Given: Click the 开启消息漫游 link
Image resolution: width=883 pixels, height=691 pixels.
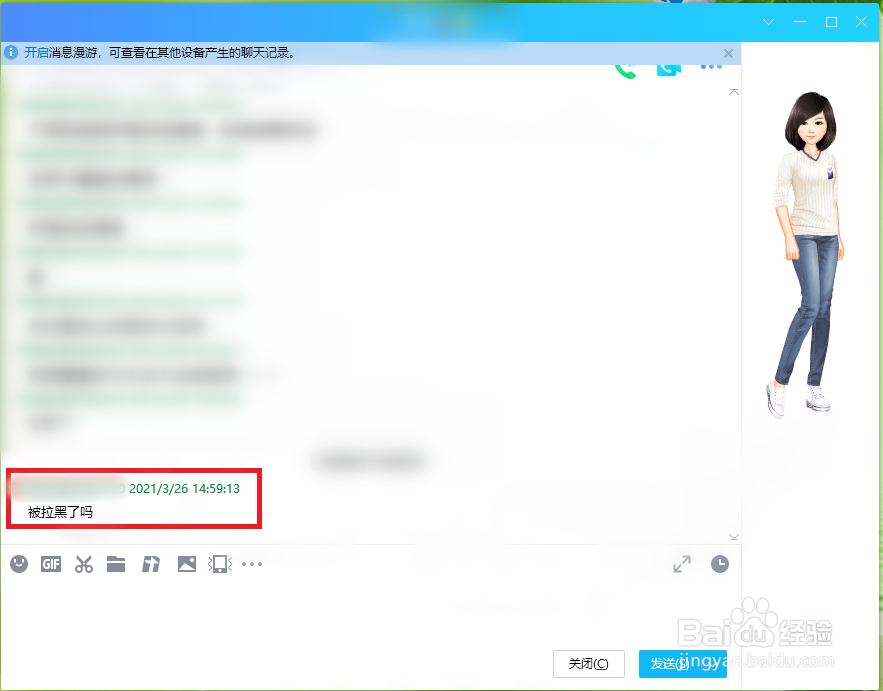Looking at the screenshot, I should point(35,53).
